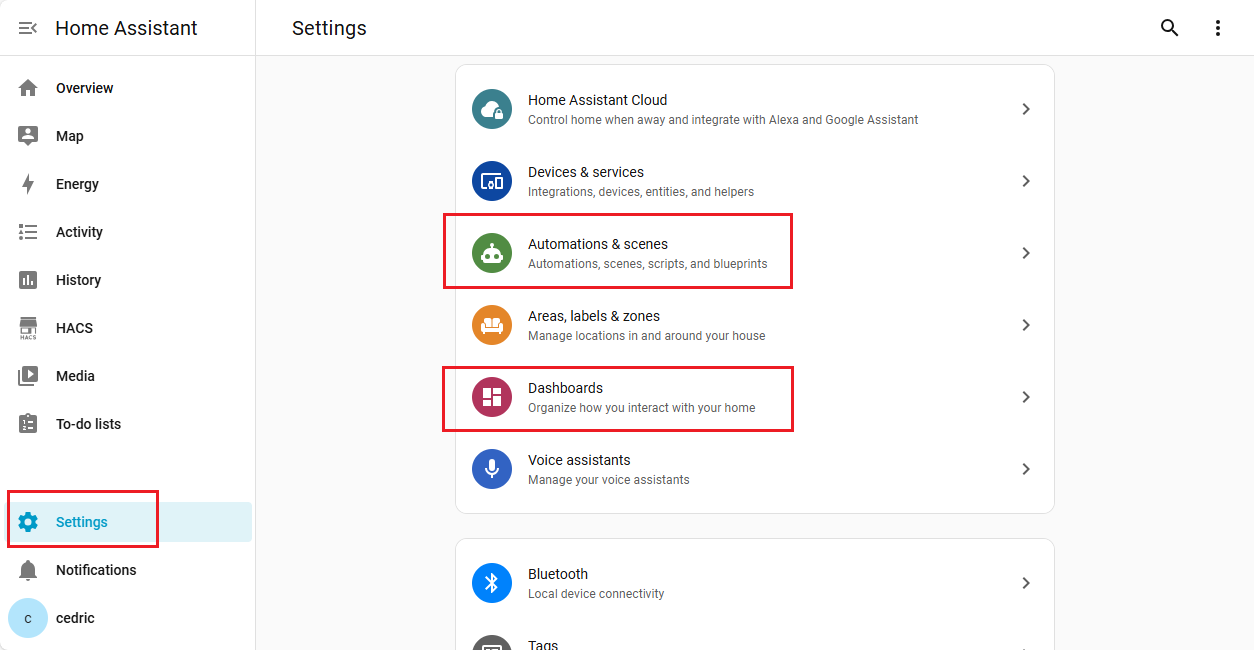
Task: Click the green Automations robot icon
Action: (491, 253)
